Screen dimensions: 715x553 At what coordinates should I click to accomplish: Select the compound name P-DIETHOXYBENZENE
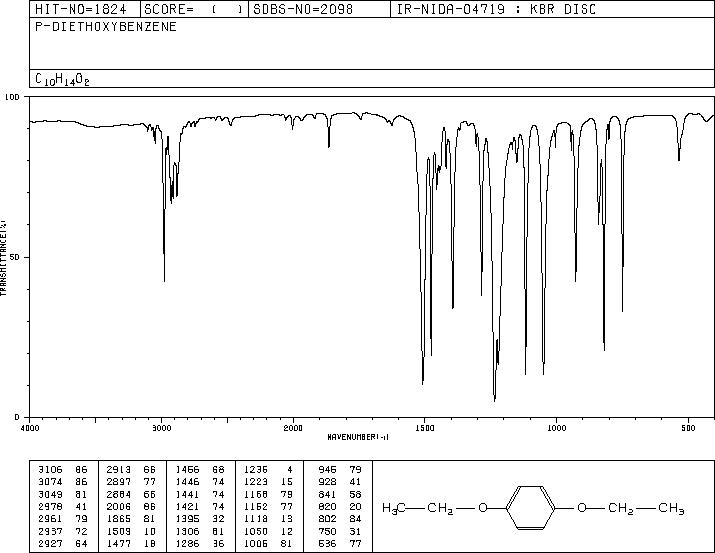point(106,27)
